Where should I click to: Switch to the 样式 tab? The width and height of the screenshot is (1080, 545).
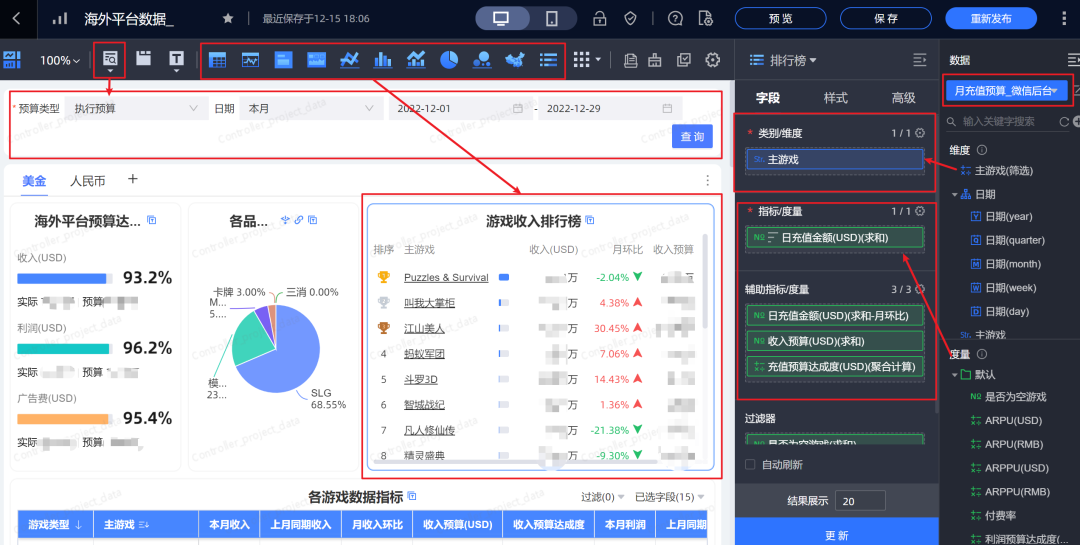tap(835, 98)
